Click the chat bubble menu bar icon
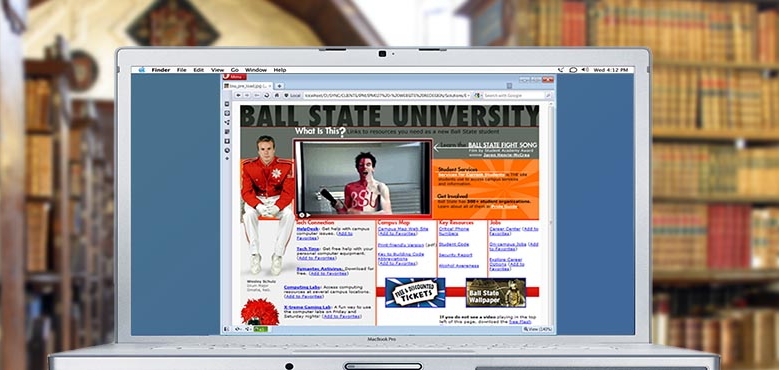 point(573,70)
